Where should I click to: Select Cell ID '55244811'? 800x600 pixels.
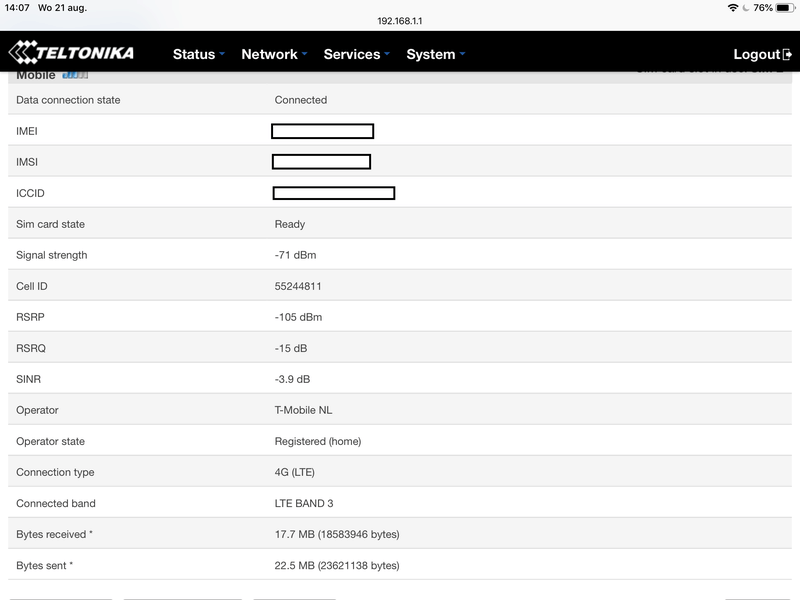tap(298, 286)
